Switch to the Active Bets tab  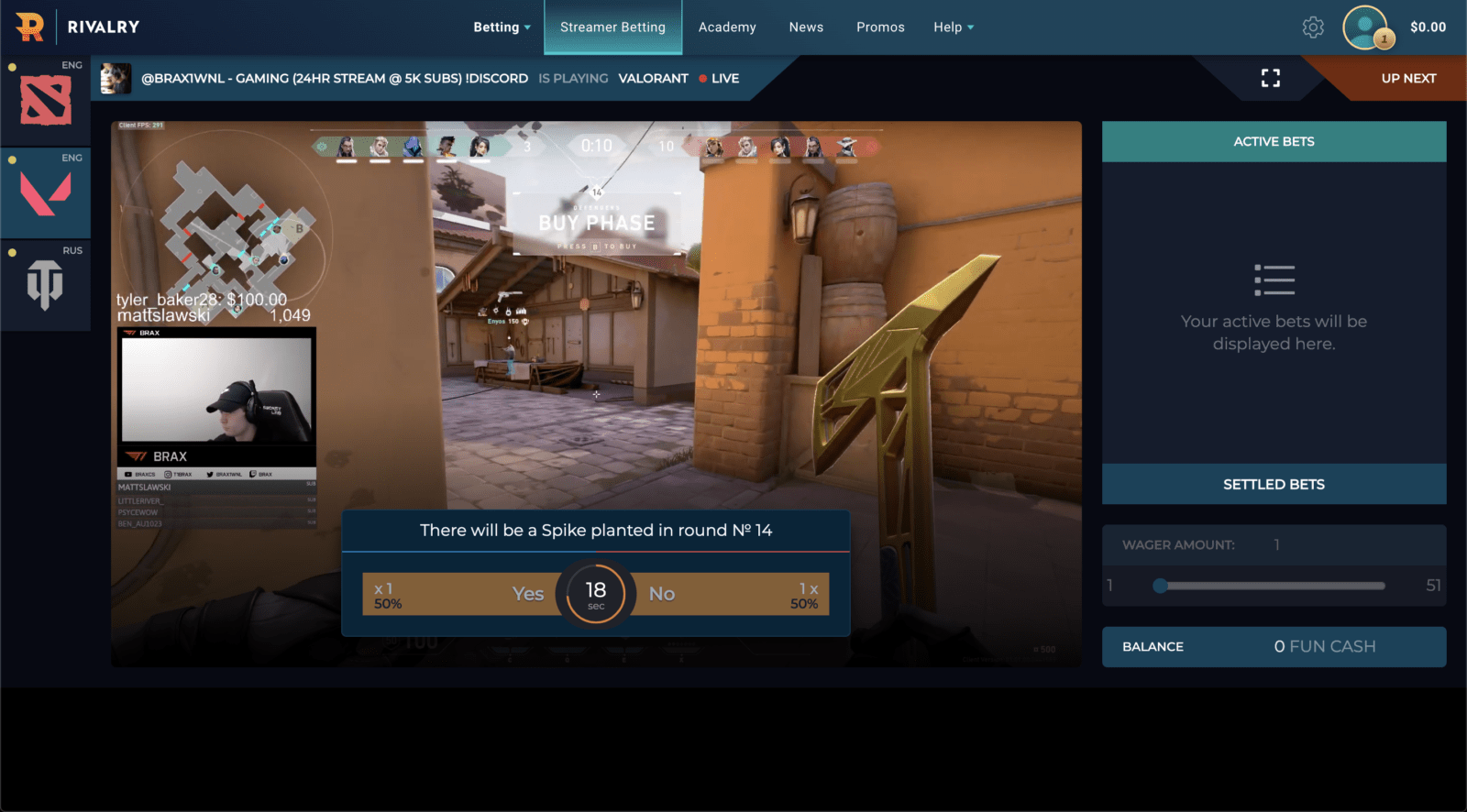pos(1274,141)
